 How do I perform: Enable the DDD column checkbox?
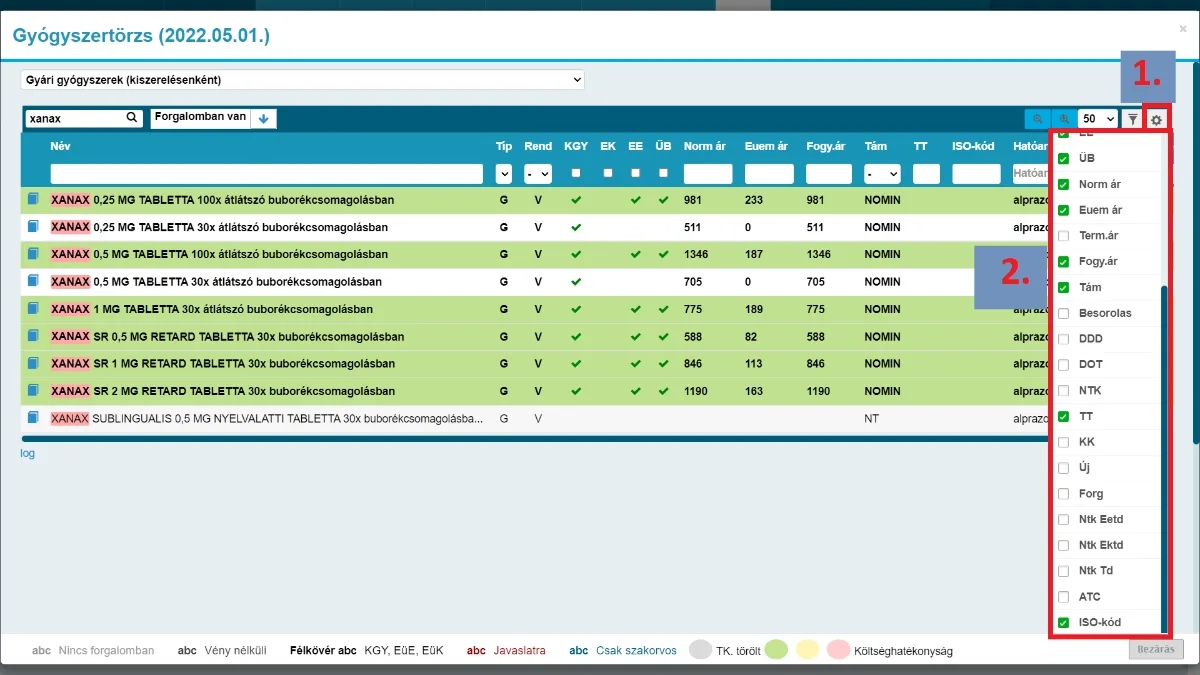[1064, 339]
